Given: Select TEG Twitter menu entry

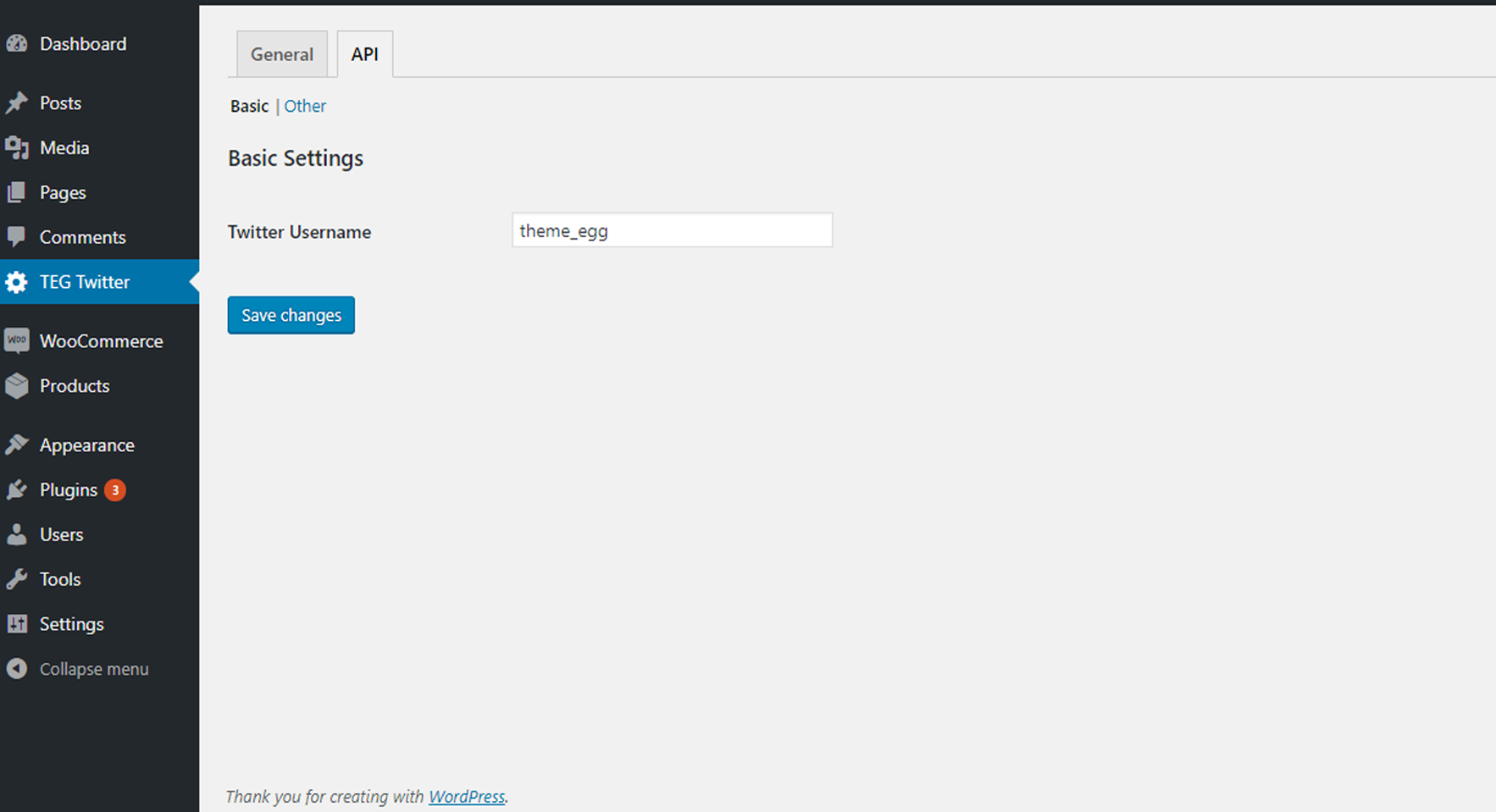Looking at the screenshot, I should click(x=85, y=282).
